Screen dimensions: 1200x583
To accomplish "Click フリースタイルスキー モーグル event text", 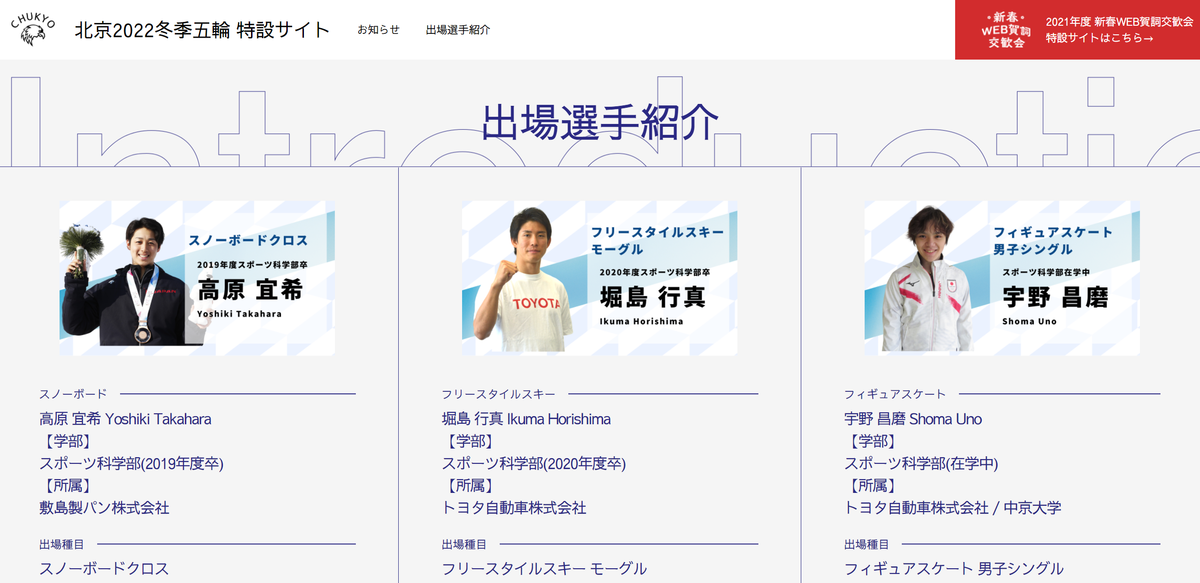I will click(544, 568).
